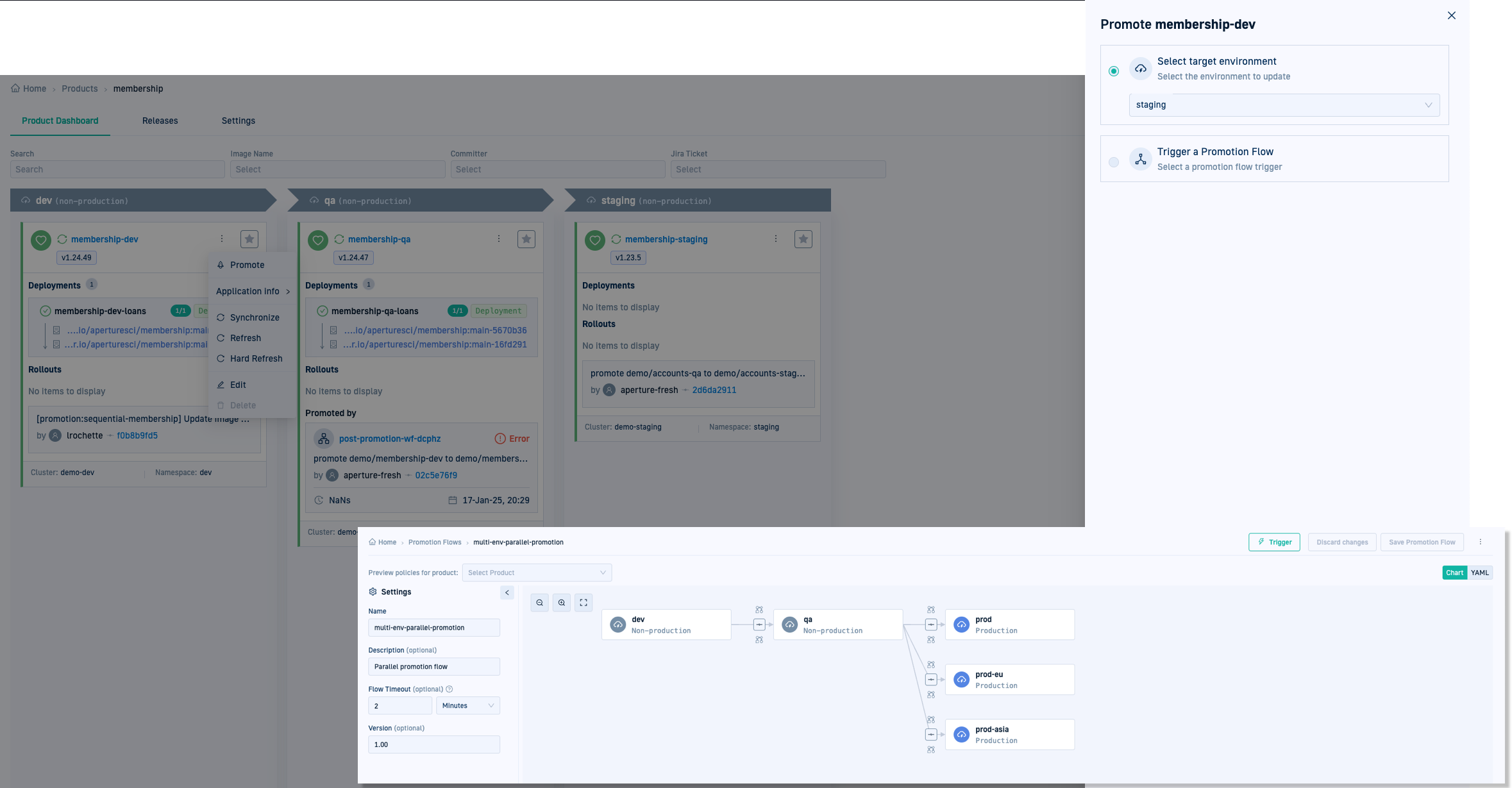
Task: Star the membership-qa application card
Action: 526,239
